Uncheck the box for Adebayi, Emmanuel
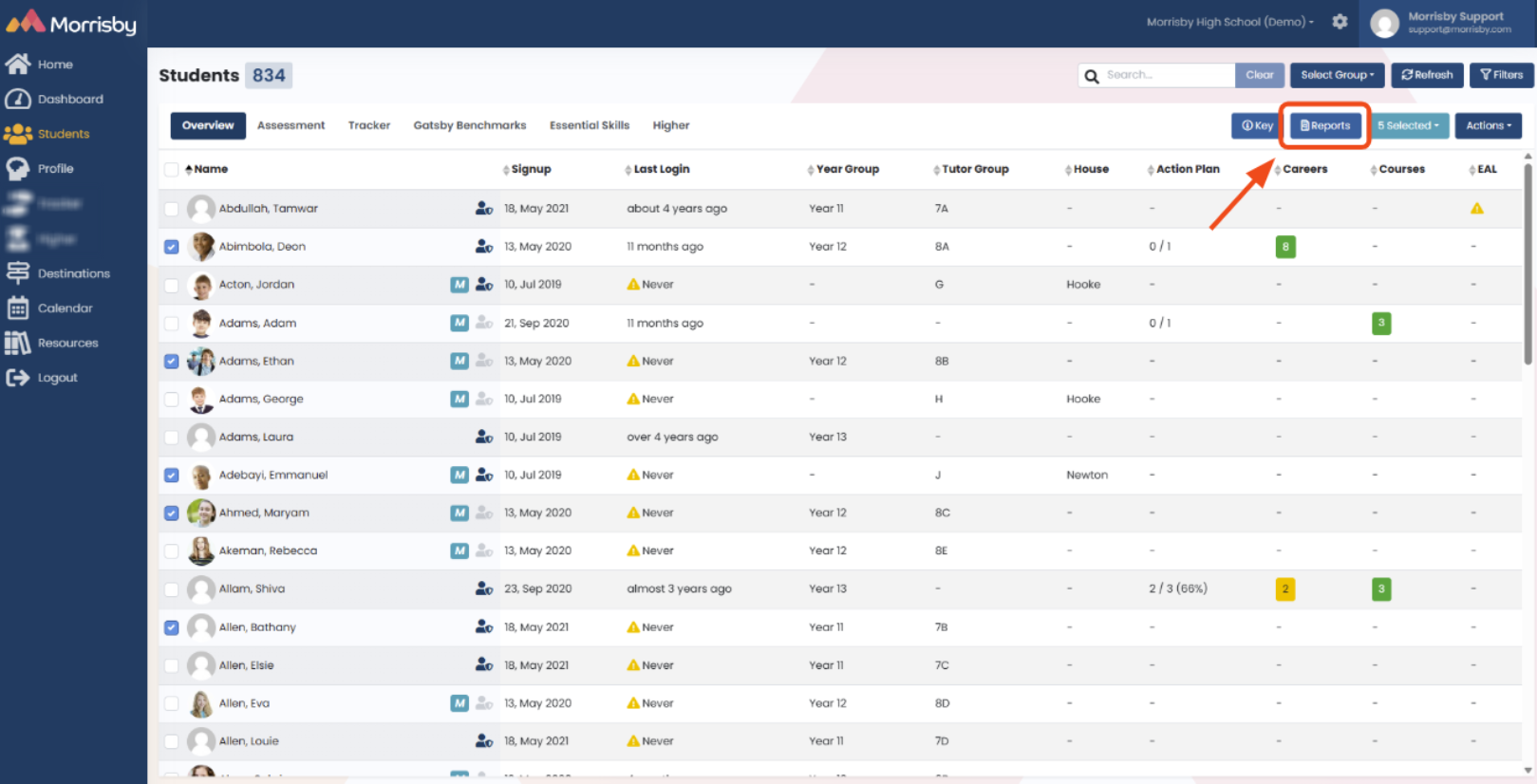 [171, 475]
